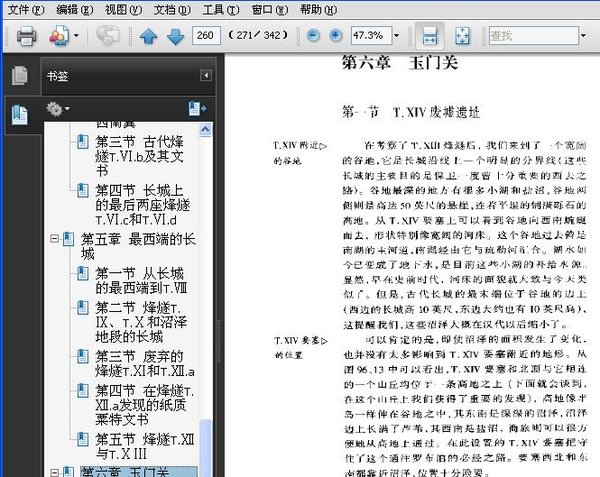This screenshot has height=477, width=600.
Task: Click bookmark icon beside 第三节 古代烽燧
Action: point(83,142)
